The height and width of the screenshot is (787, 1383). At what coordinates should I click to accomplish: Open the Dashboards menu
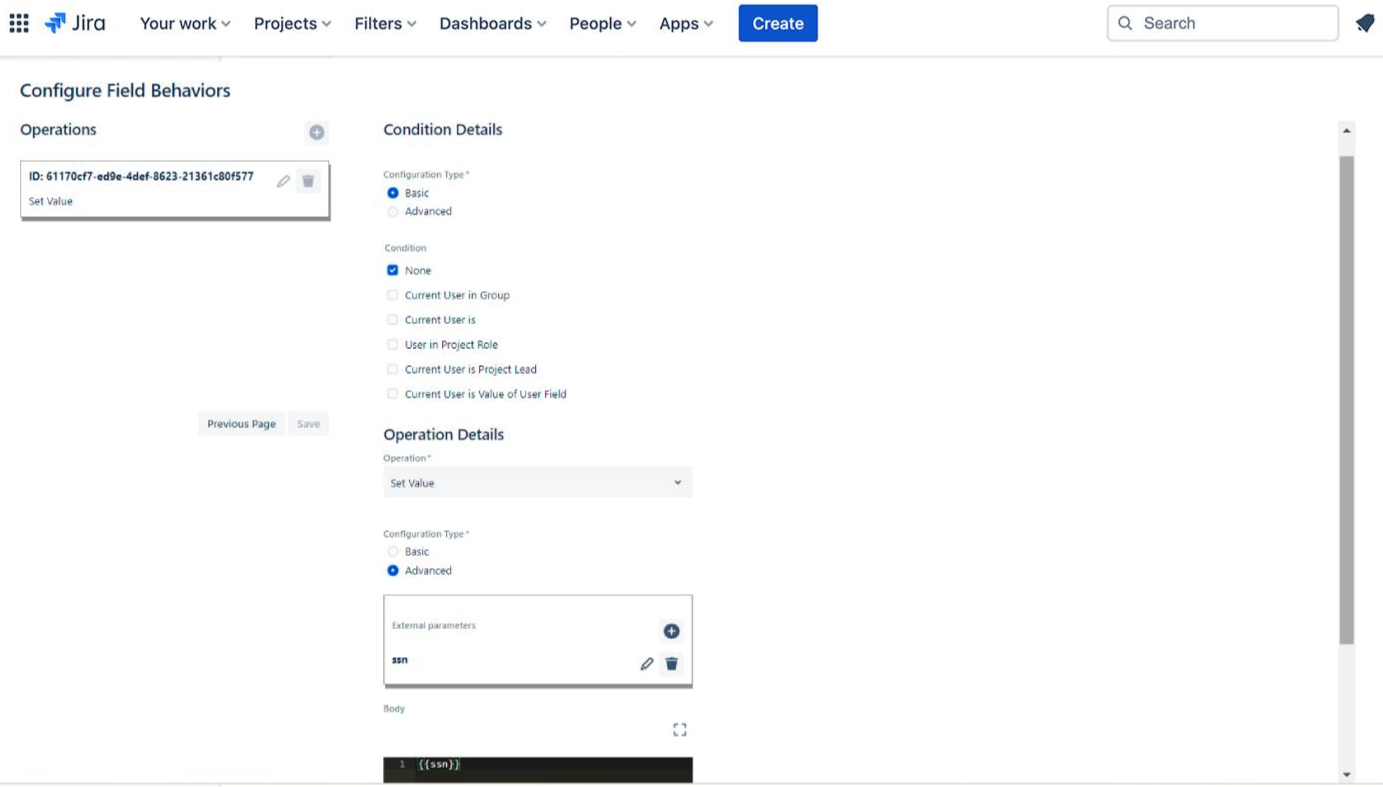click(x=492, y=23)
